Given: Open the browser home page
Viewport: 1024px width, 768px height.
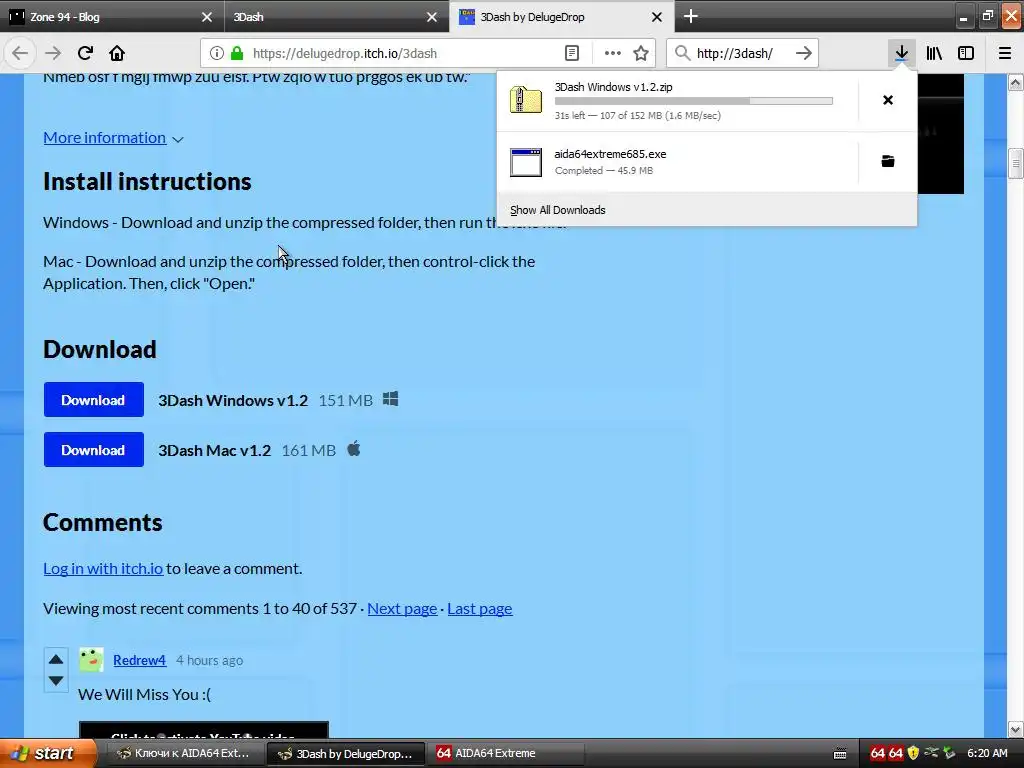Looking at the screenshot, I should pyautogui.click(x=117, y=53).
